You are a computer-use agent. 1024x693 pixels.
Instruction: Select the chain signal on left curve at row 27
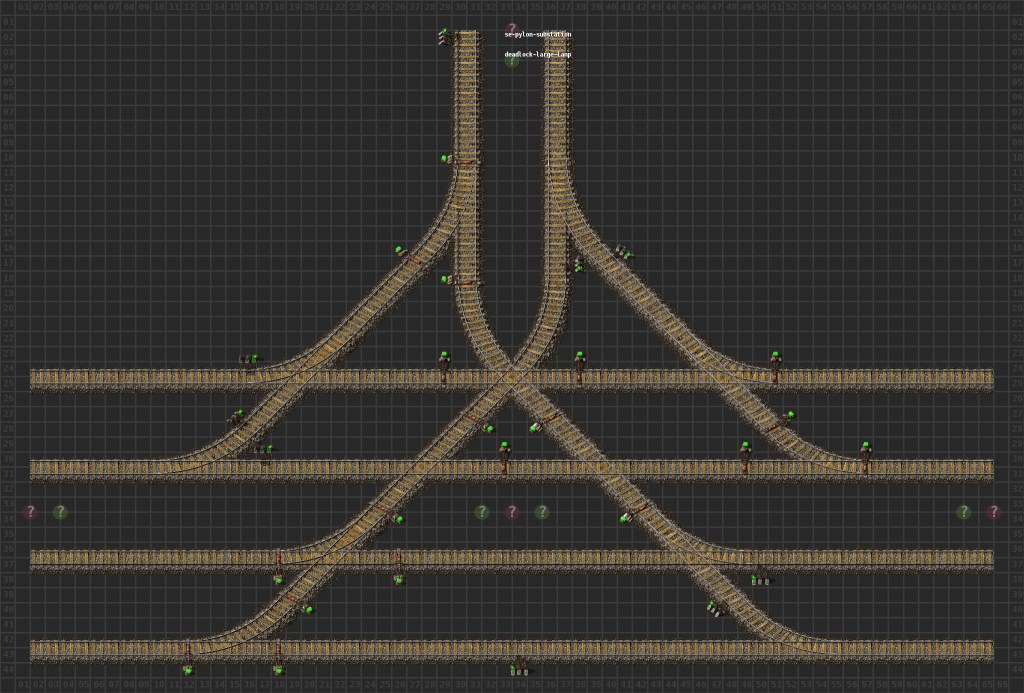[235, 417]
